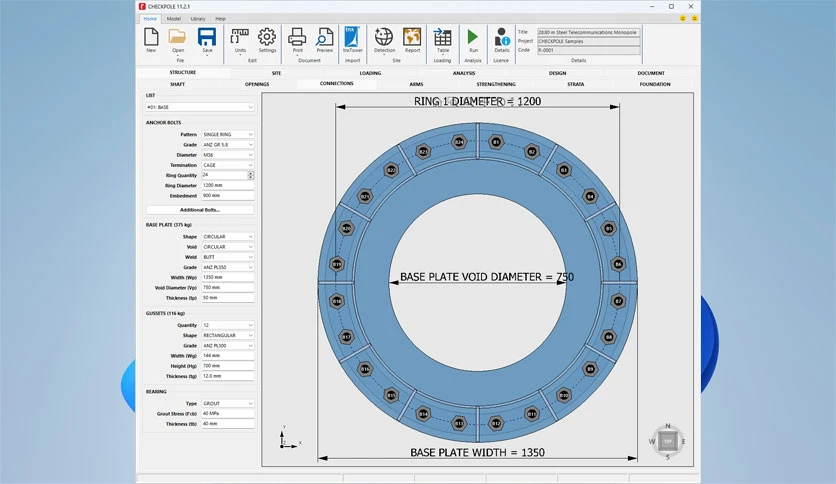The width and height of the screenshot is (836, 484).
Task: Edit the gusset Height (Hg) field
Action: point(228,366)
